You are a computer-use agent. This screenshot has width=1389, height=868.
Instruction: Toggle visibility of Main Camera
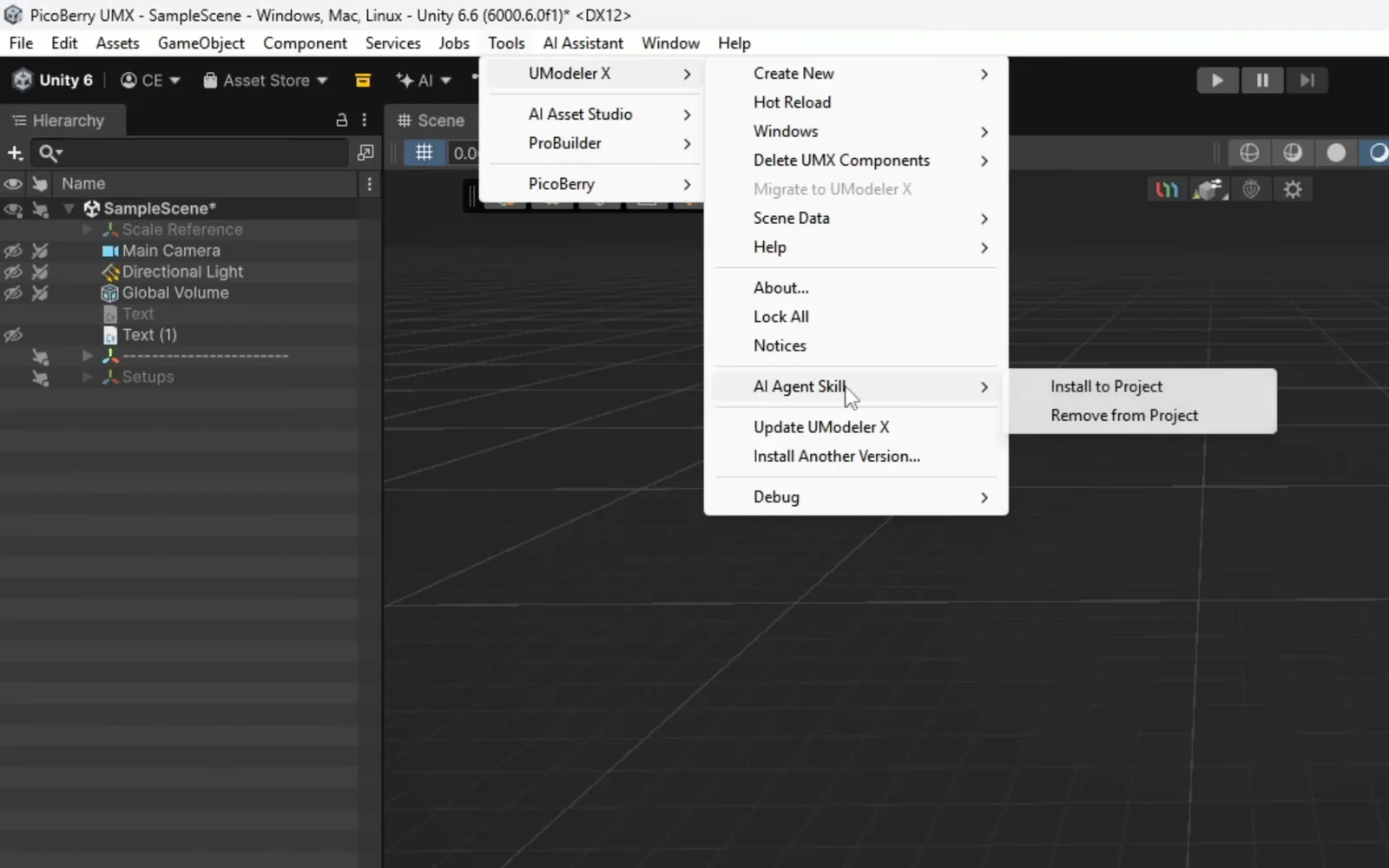13,251
